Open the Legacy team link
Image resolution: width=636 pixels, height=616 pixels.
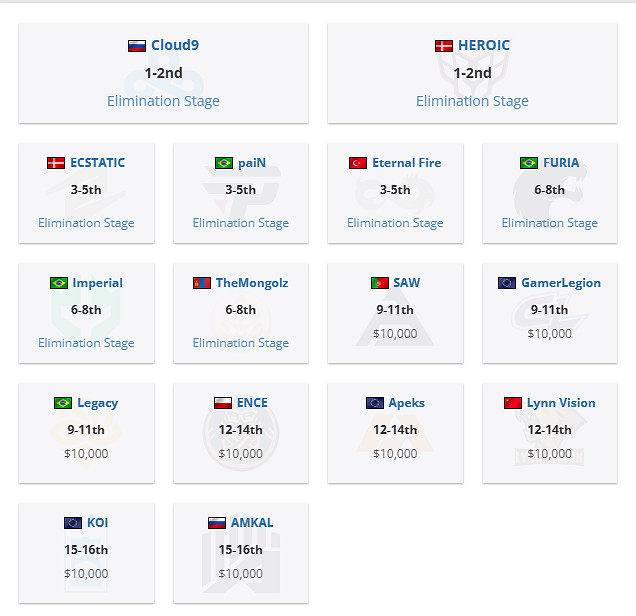point(97,403)
